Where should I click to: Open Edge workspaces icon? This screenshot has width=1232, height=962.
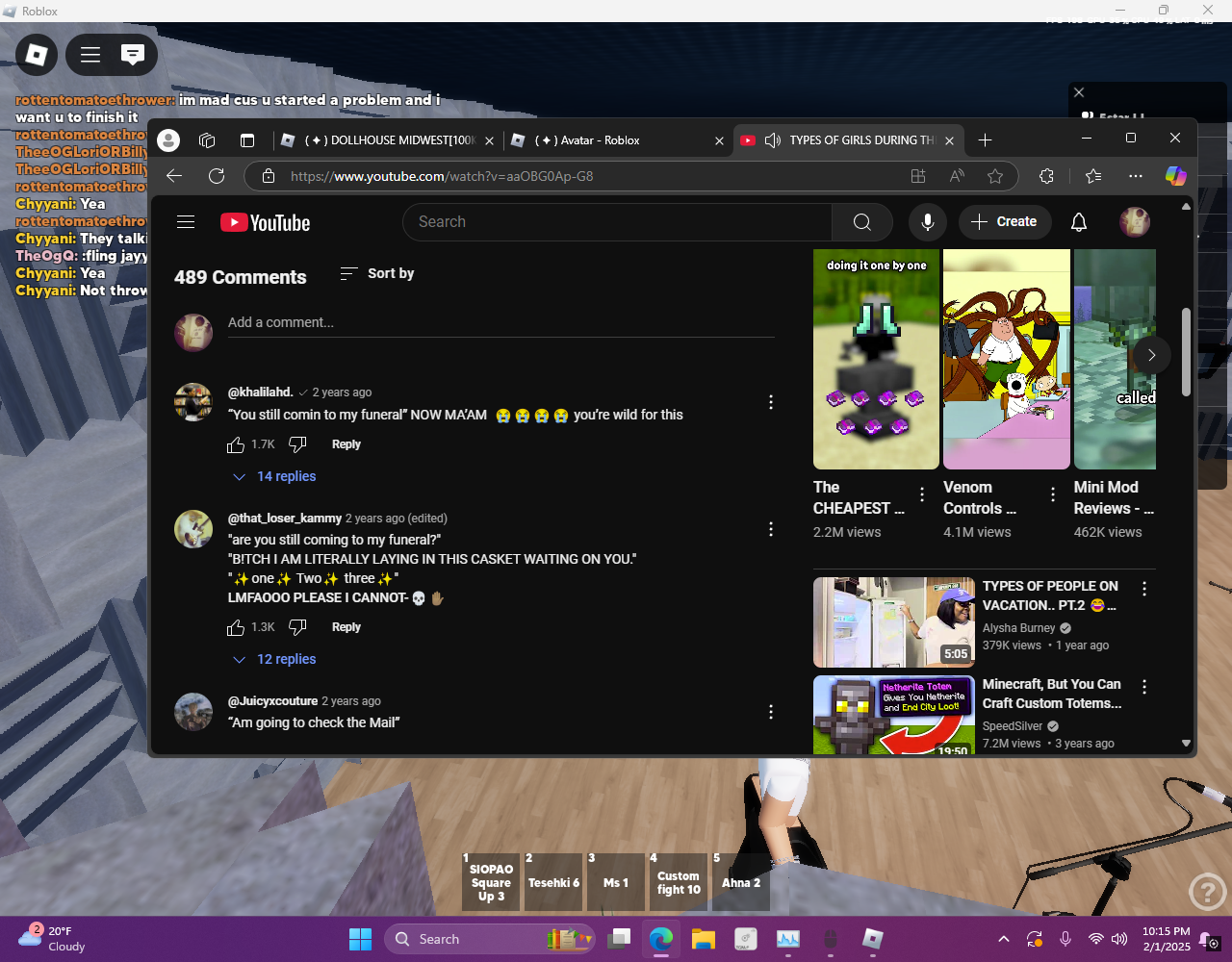(207, 140)
